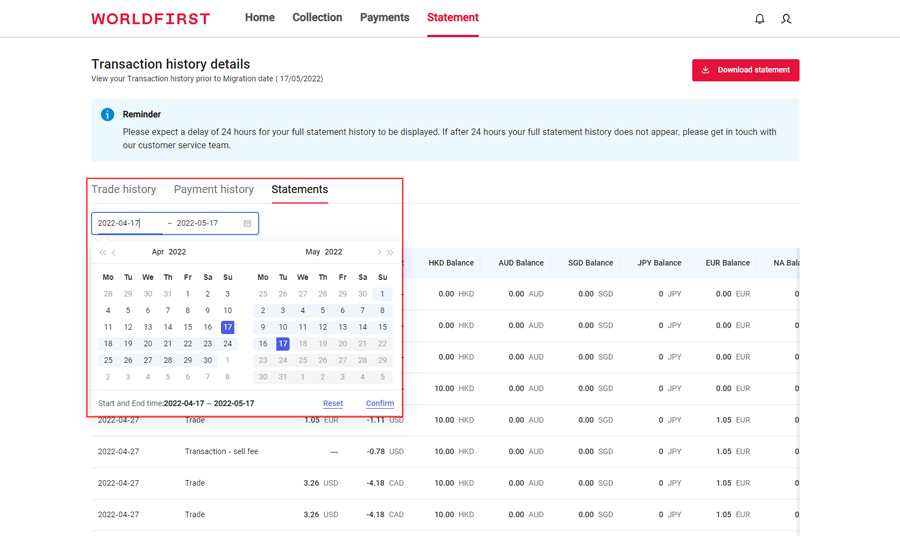Image resolution: width=900 pixels, height=536 pixels.
Task: Click the Download statement button
Action: click(746, 70)
